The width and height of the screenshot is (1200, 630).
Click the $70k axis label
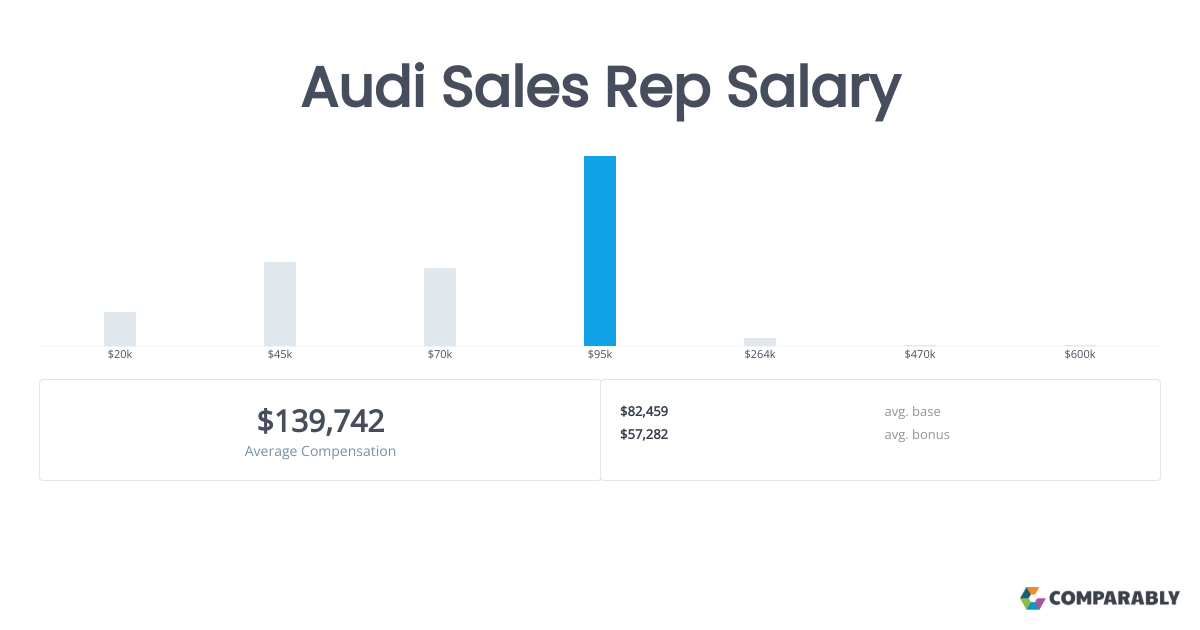point(440,354)
